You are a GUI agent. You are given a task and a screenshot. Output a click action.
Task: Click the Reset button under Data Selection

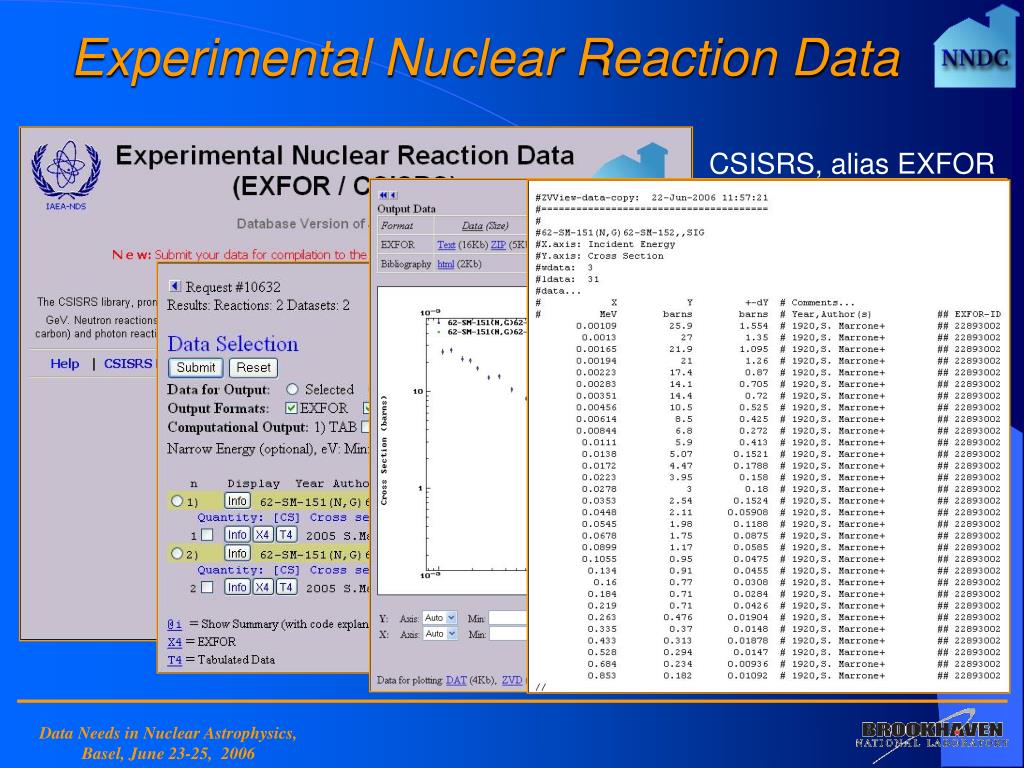point(253,368)
